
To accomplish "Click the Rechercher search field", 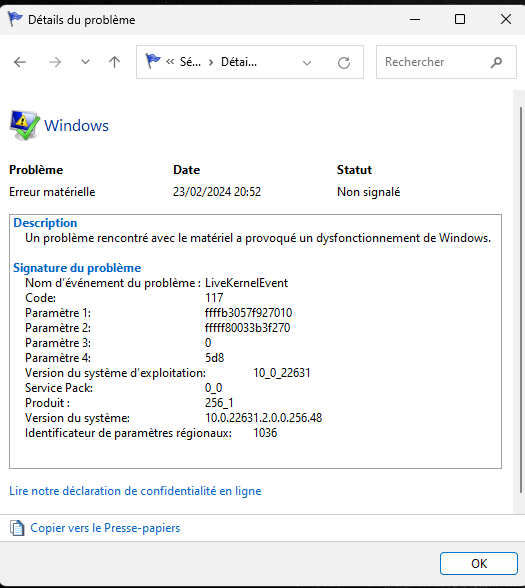I will click(435, 62).
